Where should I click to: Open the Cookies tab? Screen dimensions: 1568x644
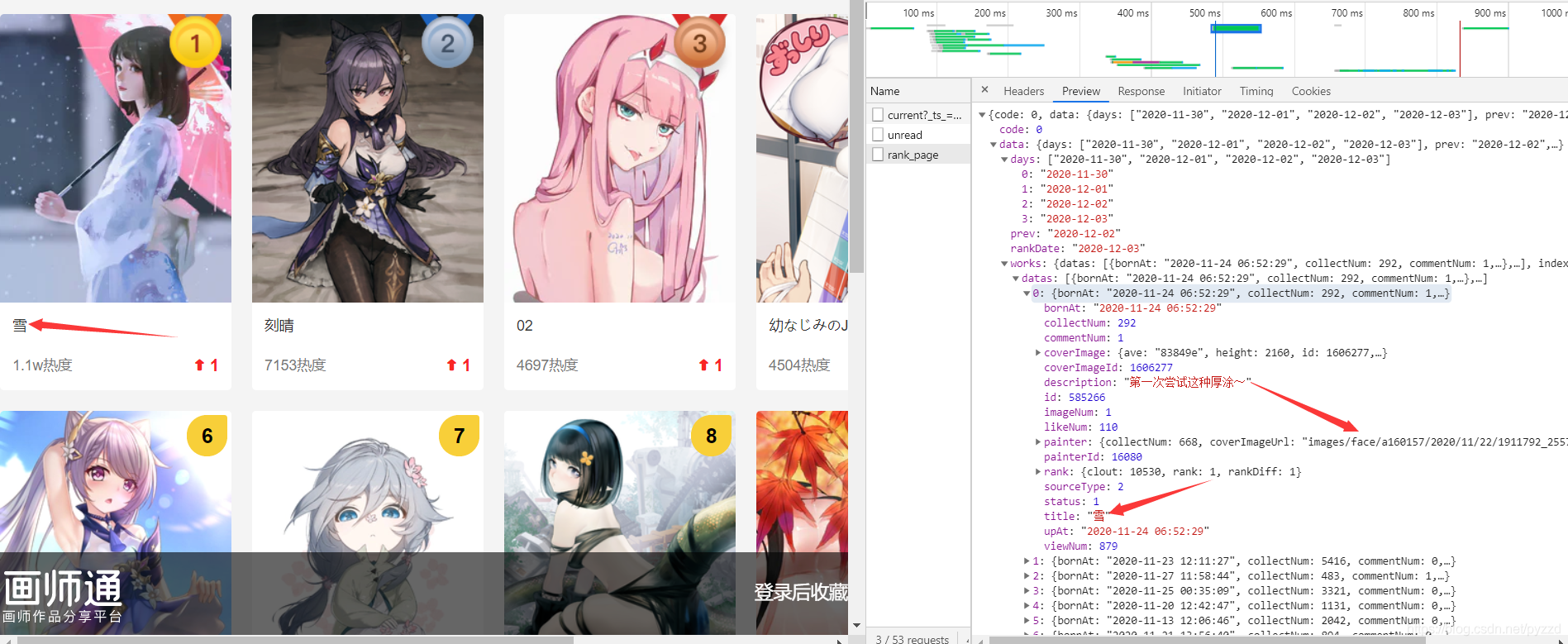click(1311, 91)
